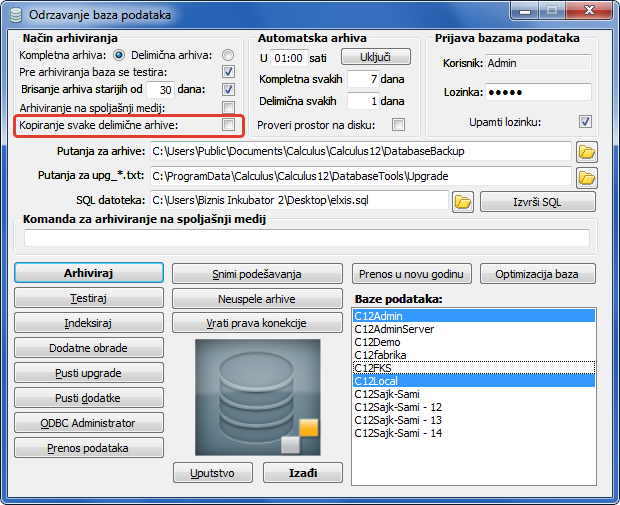Select C12fabrika database entry
This screenshot has height=505, width=620.
(380, 355)
